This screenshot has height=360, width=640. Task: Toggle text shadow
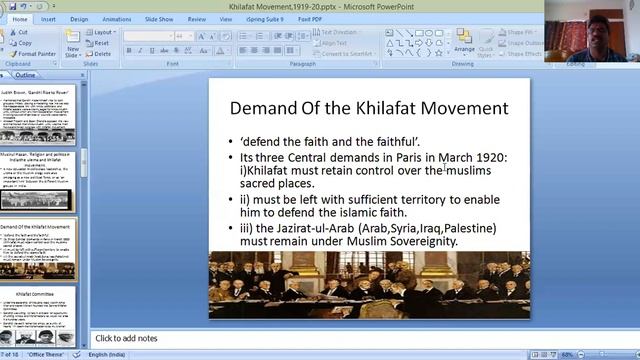click(176, 51)
